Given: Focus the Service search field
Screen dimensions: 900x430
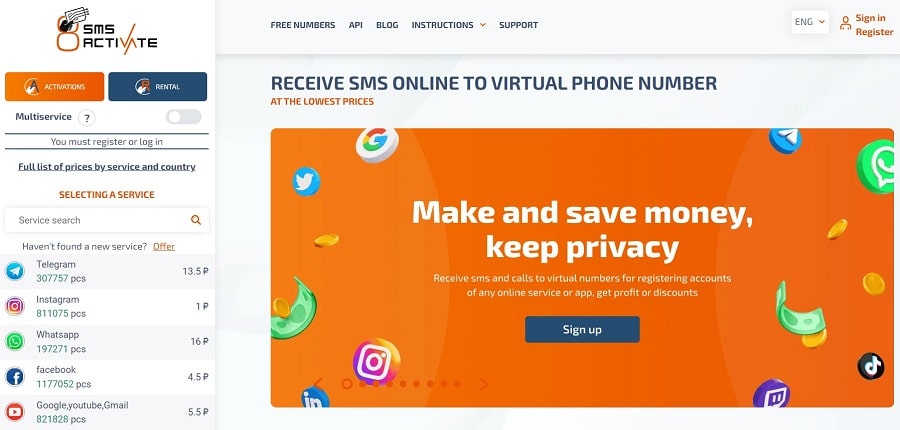Looking at the screenshot, I should pyautogui.click(x=107, y=220).
